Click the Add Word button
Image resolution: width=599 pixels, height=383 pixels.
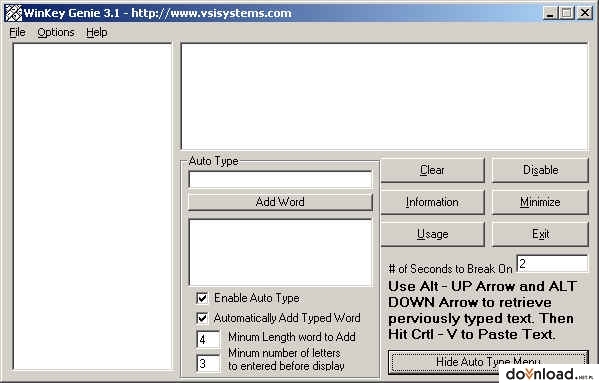click(280, 202)
